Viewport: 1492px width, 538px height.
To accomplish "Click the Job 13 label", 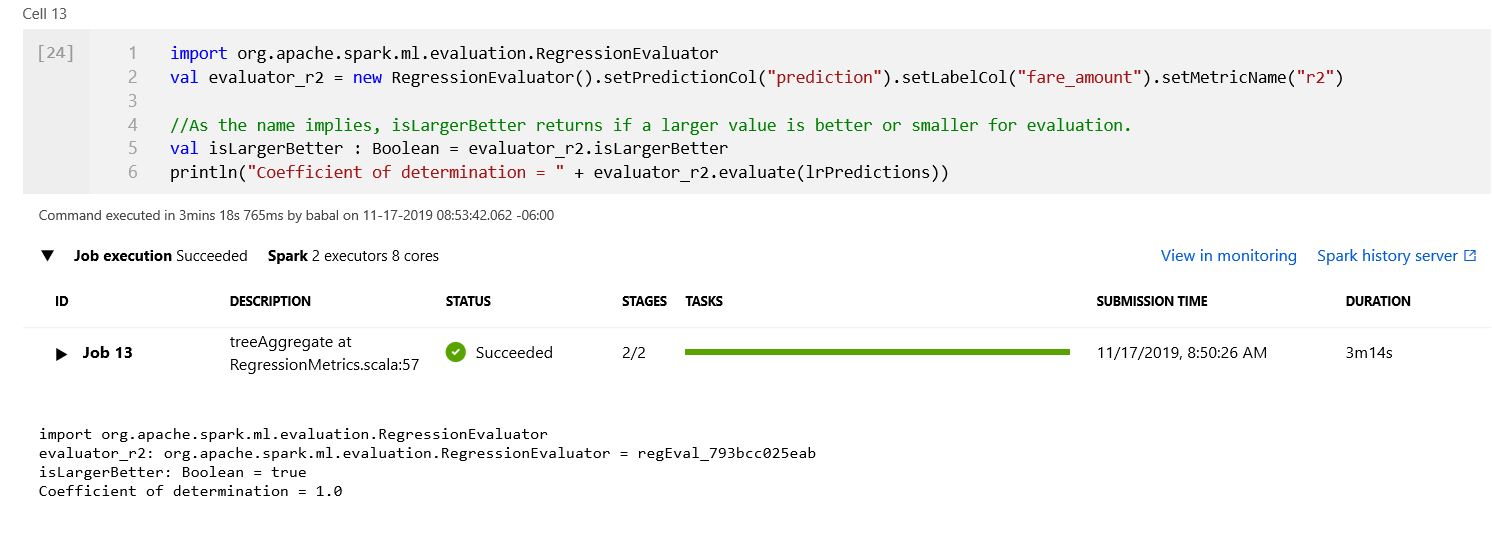I will tap(107, 353).
